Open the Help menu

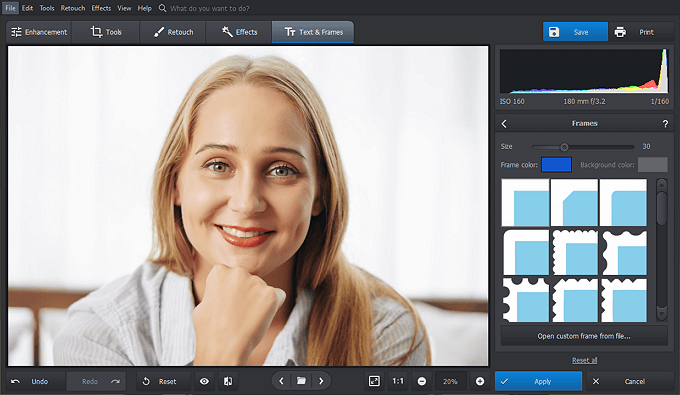tap(144, 8)
